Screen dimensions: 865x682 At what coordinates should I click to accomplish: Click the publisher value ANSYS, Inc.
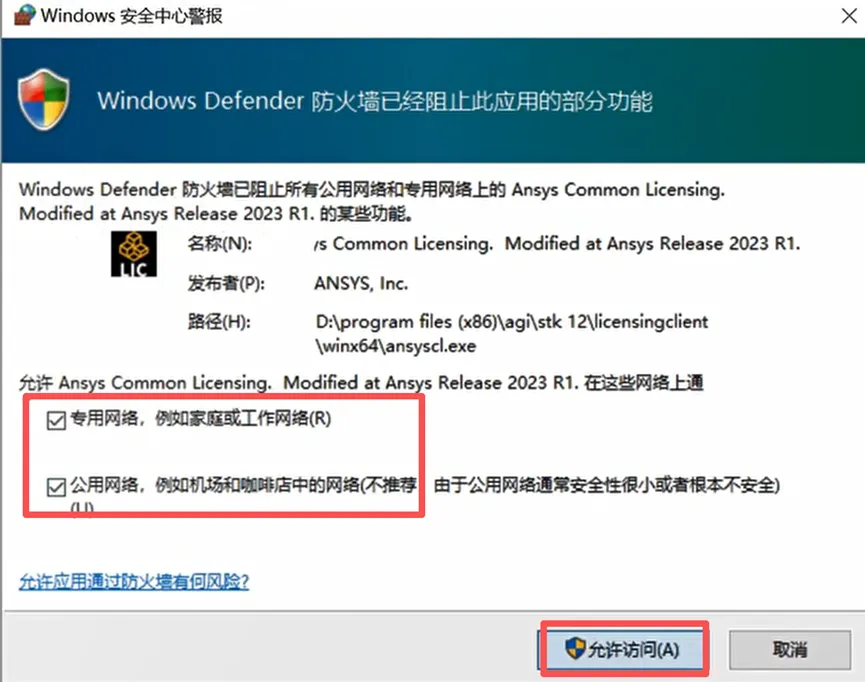tap(361, 284)
